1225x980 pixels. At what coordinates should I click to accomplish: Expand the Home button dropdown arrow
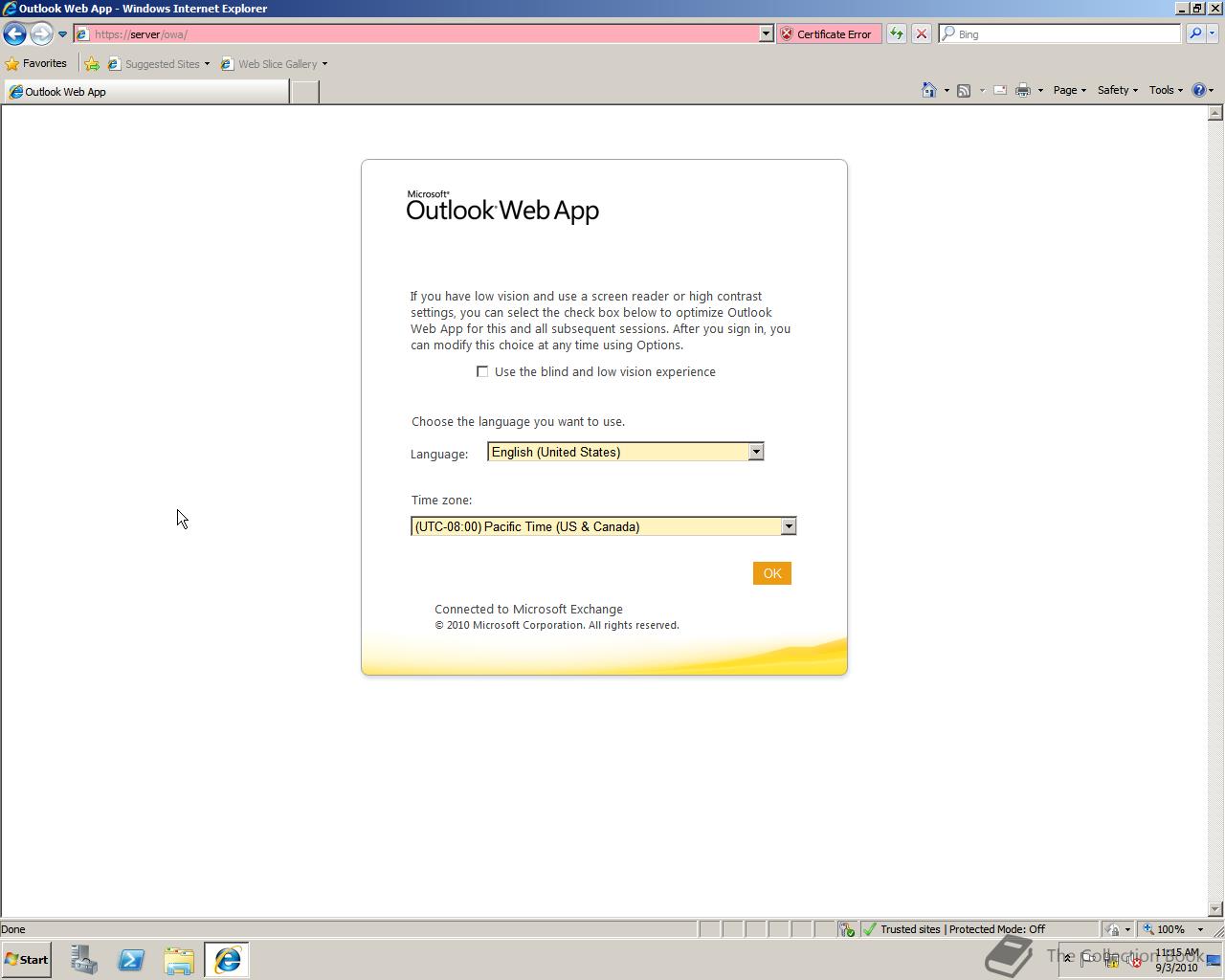click(x=947, y=90)
